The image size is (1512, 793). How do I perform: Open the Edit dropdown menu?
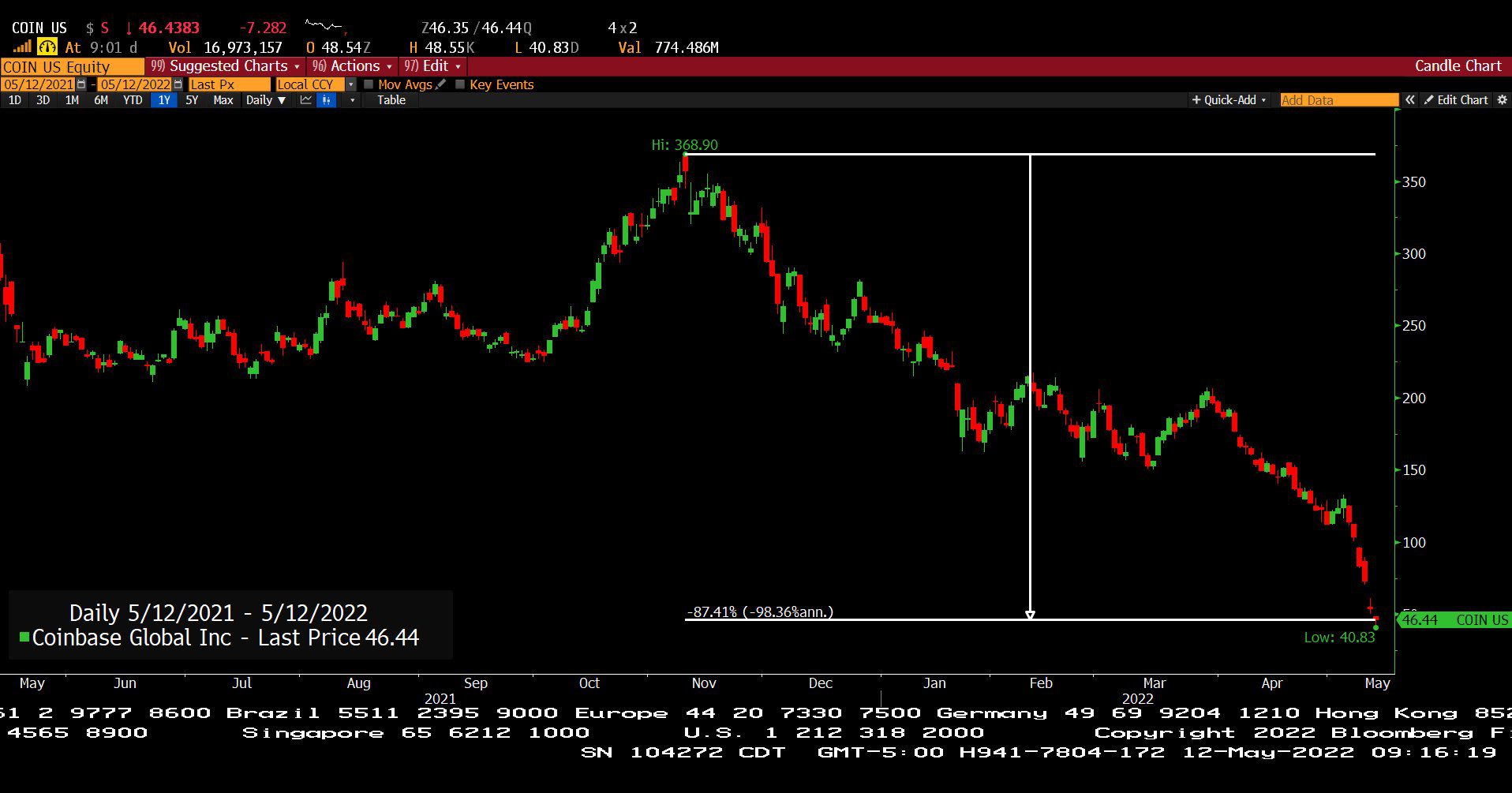point(432,66)
